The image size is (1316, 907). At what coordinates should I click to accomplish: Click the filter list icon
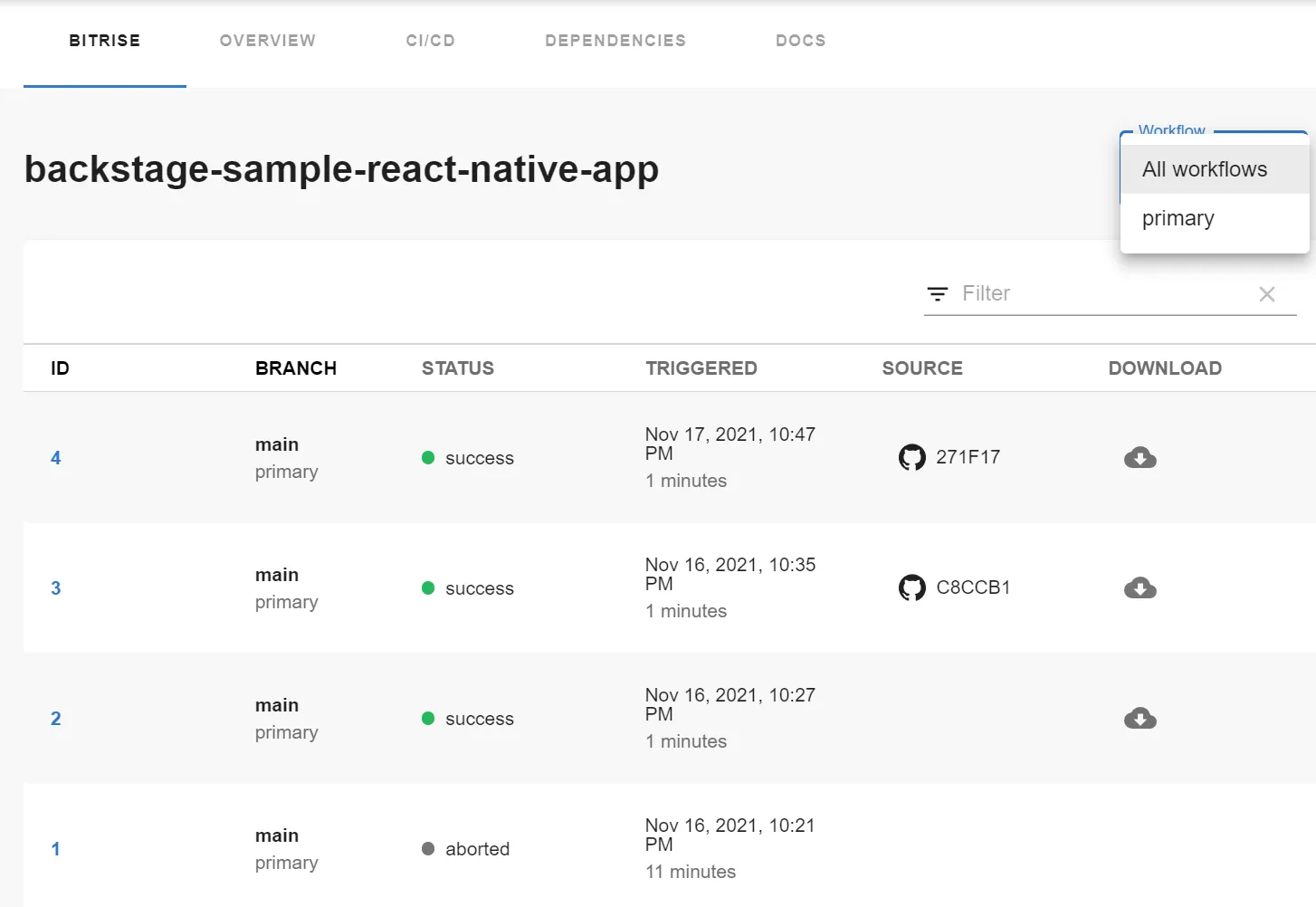[938, 294]
